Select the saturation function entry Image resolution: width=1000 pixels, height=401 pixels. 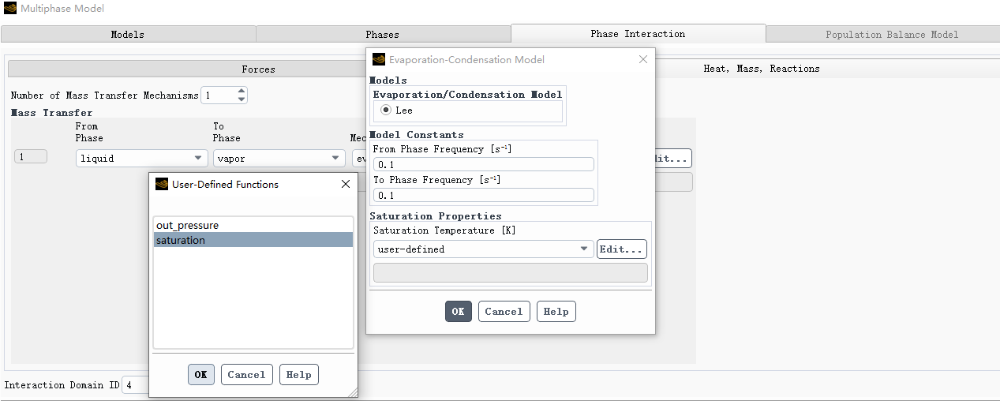coord(253,240)
